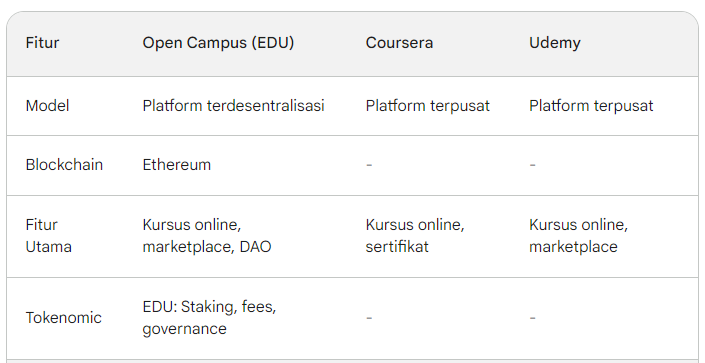Click the Coursera column header
This screenshot has height=363, width=705.
tap(399, 43)
